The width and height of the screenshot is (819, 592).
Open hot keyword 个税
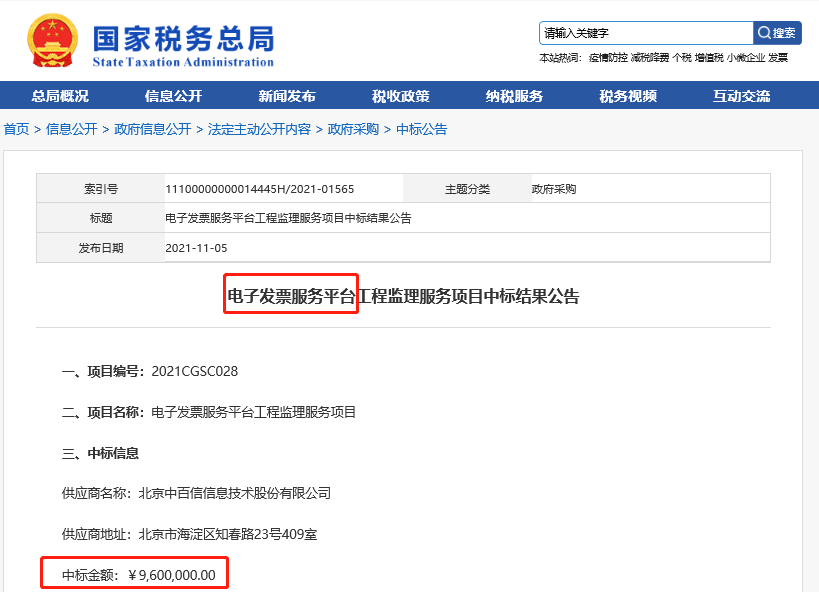click(x=682, y=57)
